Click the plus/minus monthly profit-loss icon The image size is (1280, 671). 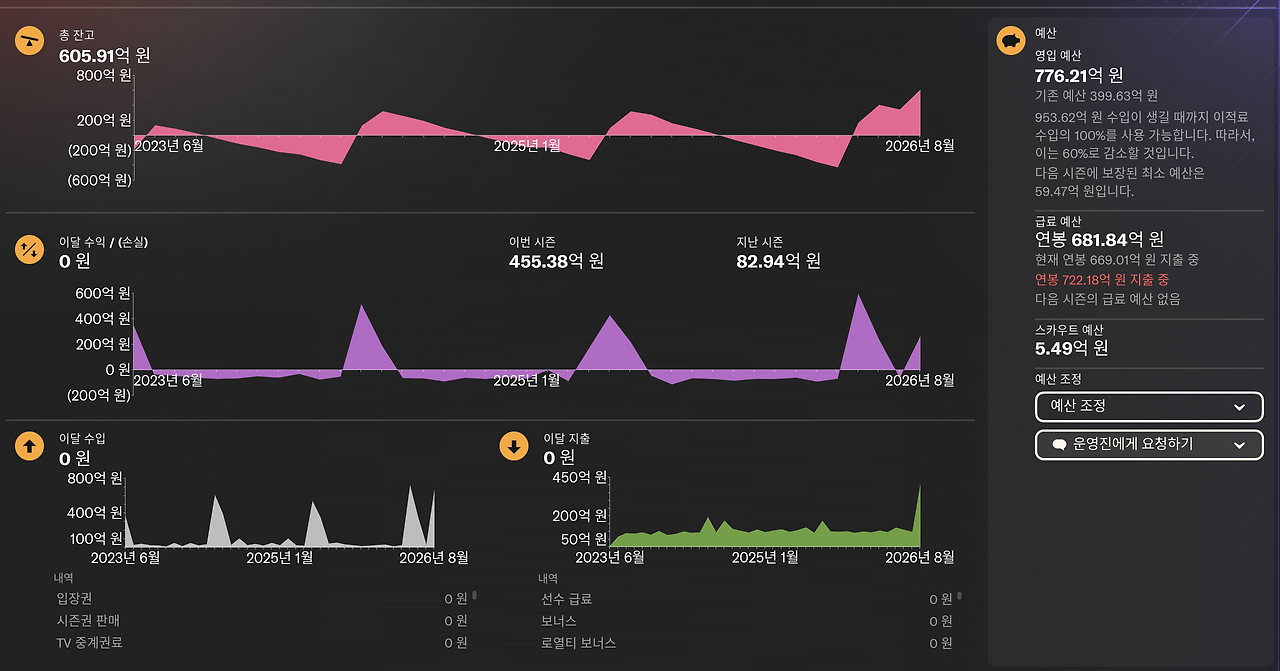pyautogui.click(x=28, y=248)
